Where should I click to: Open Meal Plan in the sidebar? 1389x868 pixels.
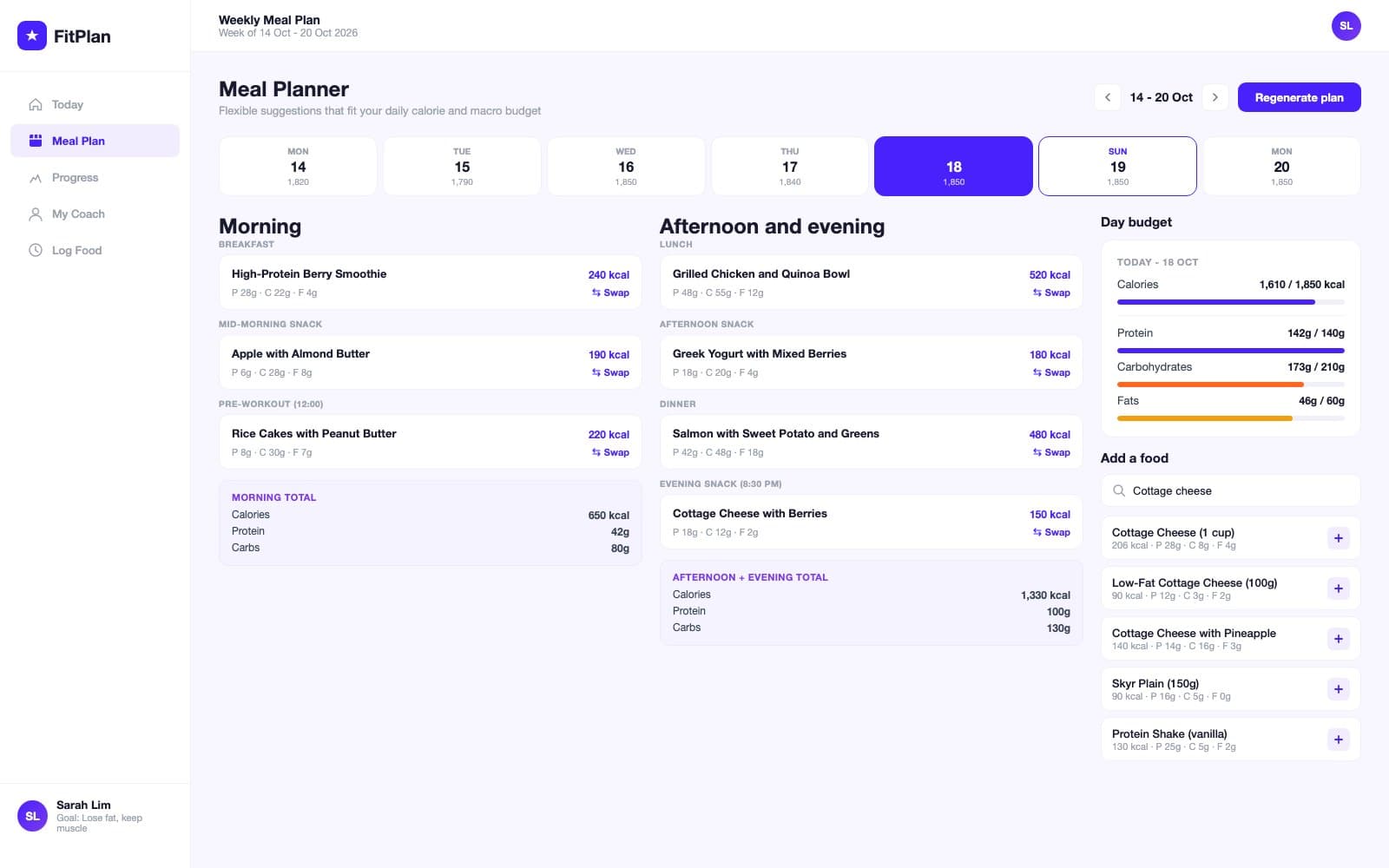point(95,141)
